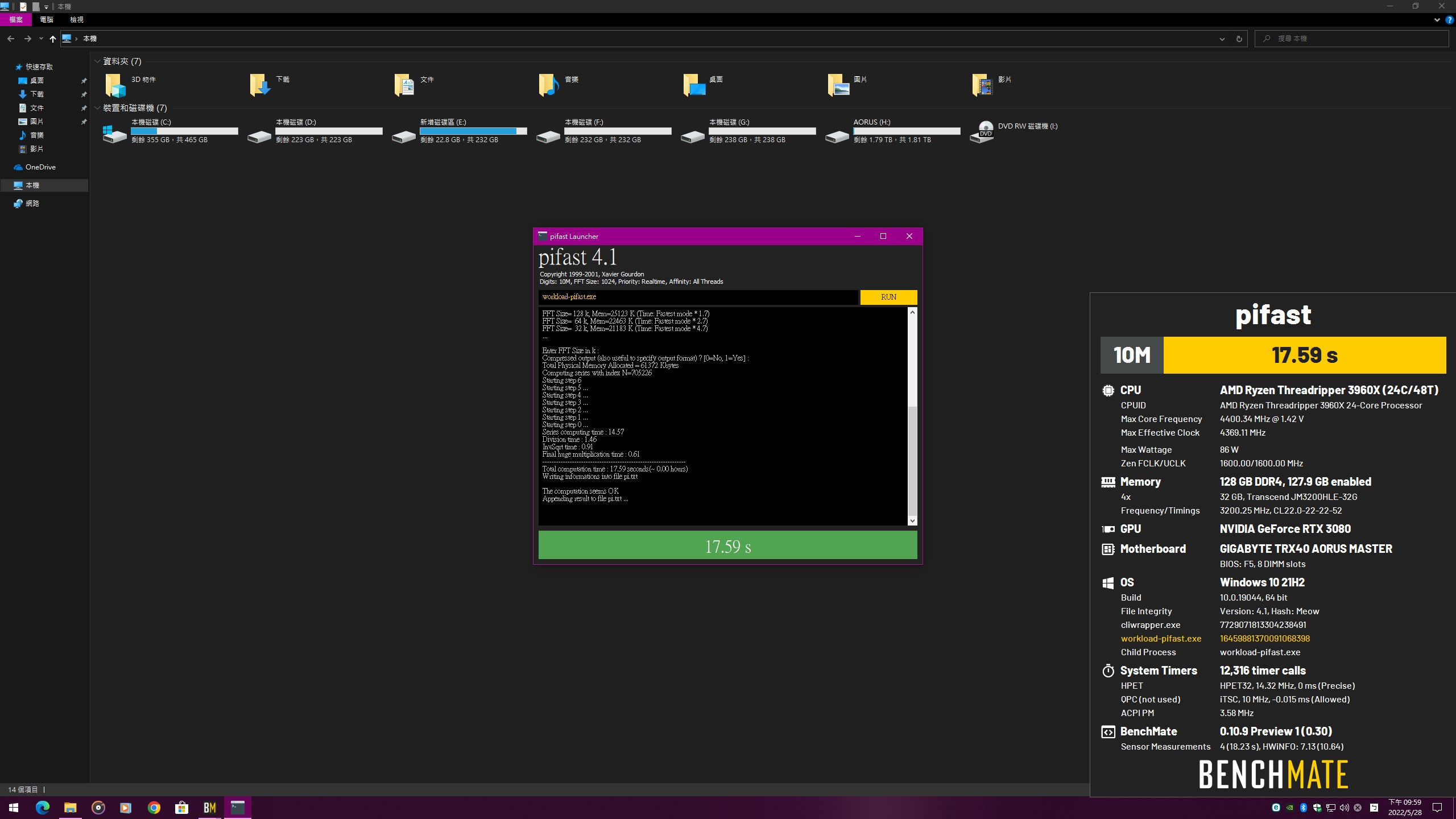
Task: Click the 本機 address bar breadcrumb
Action: [90, 39]
